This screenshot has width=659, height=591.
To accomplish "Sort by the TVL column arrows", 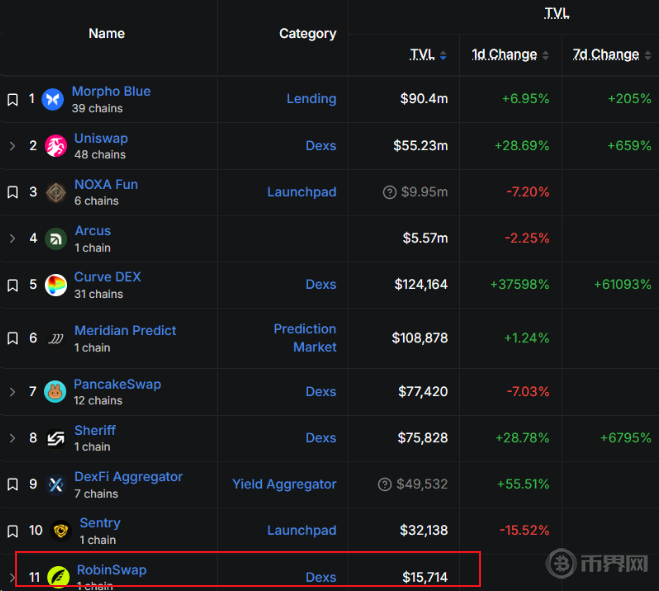I will (443, 55).
